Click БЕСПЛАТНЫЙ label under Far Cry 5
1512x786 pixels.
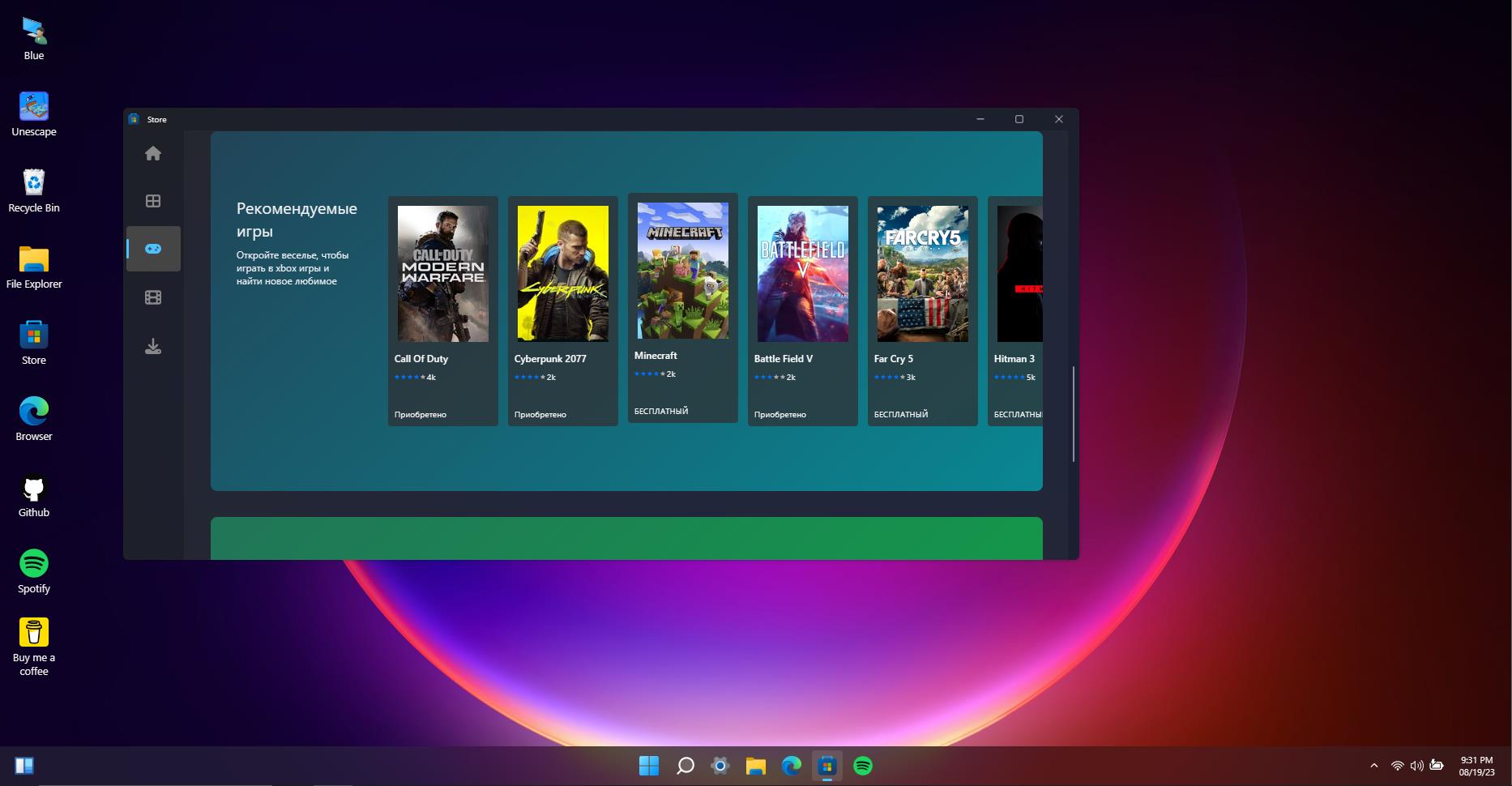pyautogui.click(x=901, y=415)
